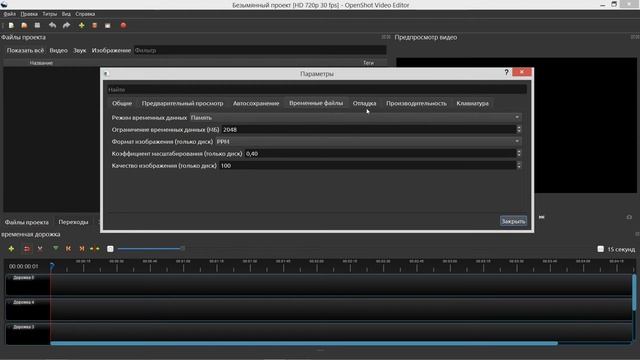Screen dimensions: 640x360
Task: Open the Автосохранение tab
Action: point(256,103)
